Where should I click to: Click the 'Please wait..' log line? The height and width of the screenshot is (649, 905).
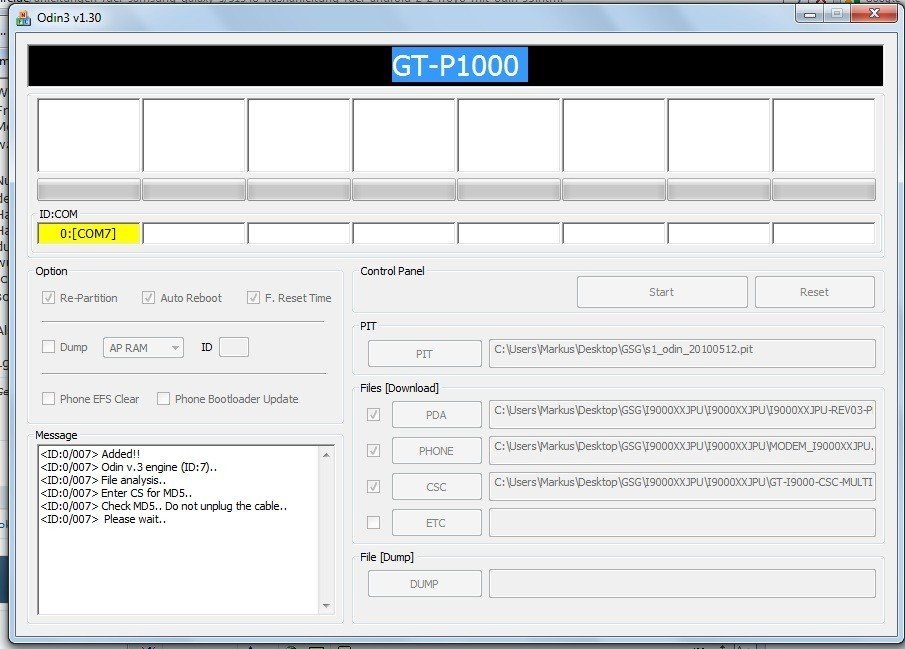pyautogui.click(x=103, y=519)
